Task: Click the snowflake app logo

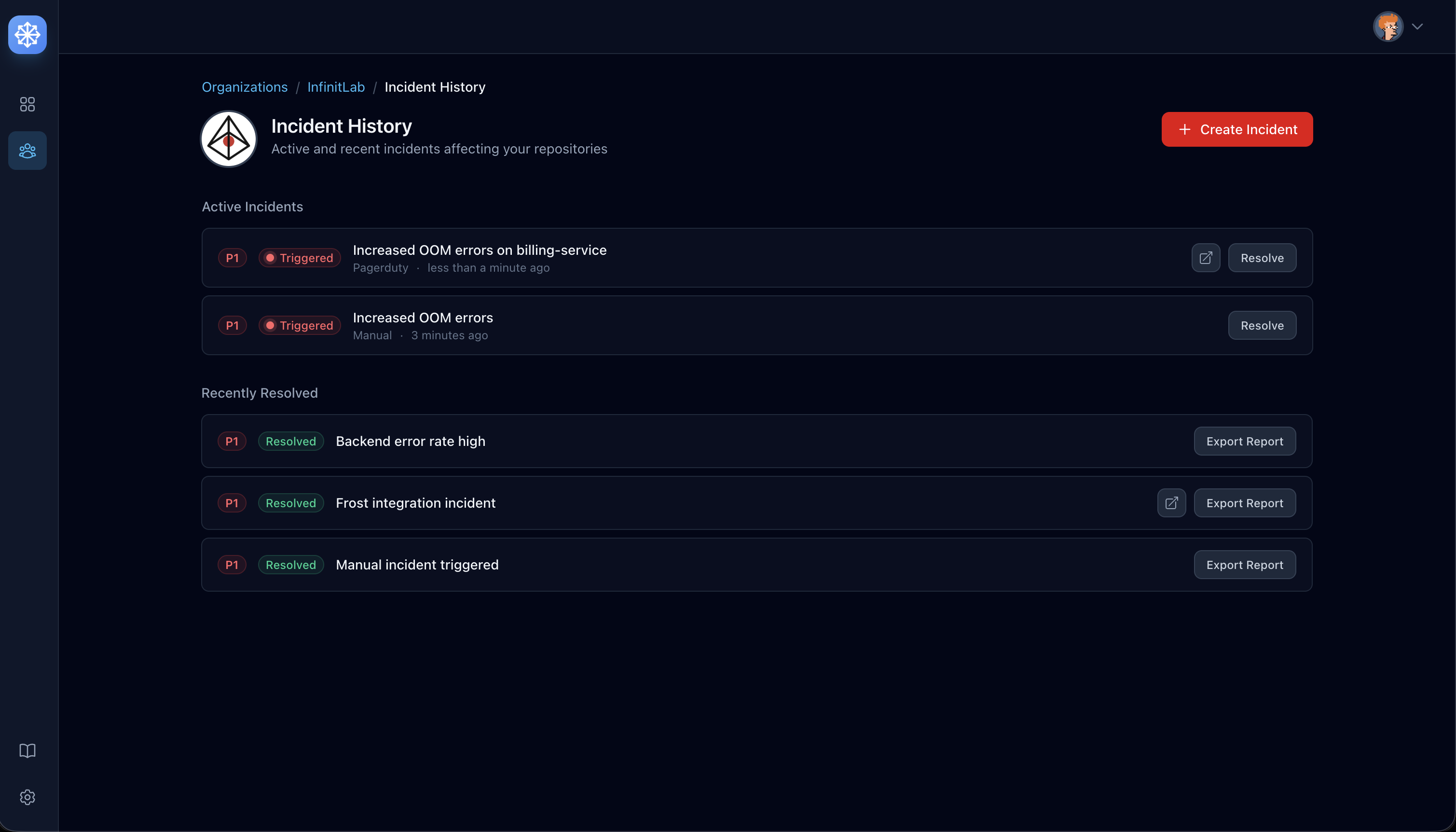Action: [27, 35]
